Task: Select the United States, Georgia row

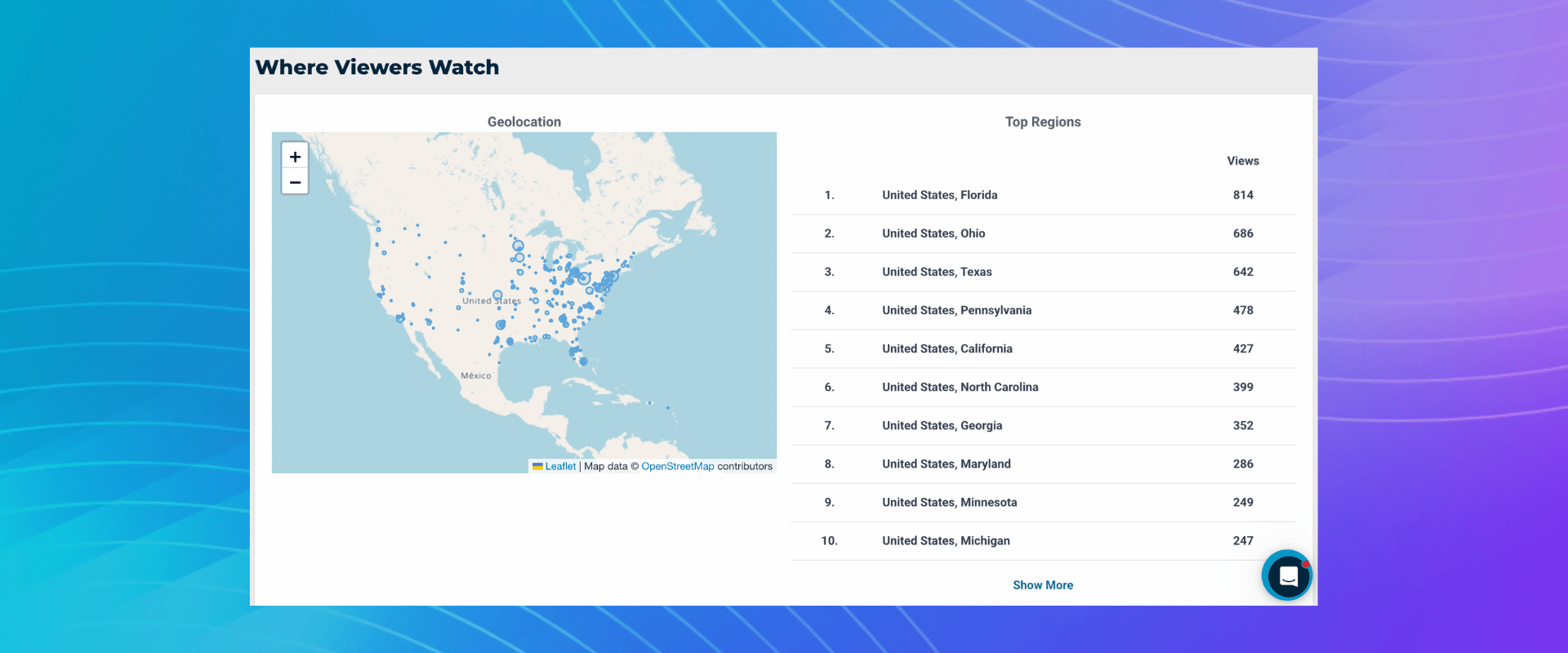Action: tap(1043, 425)
